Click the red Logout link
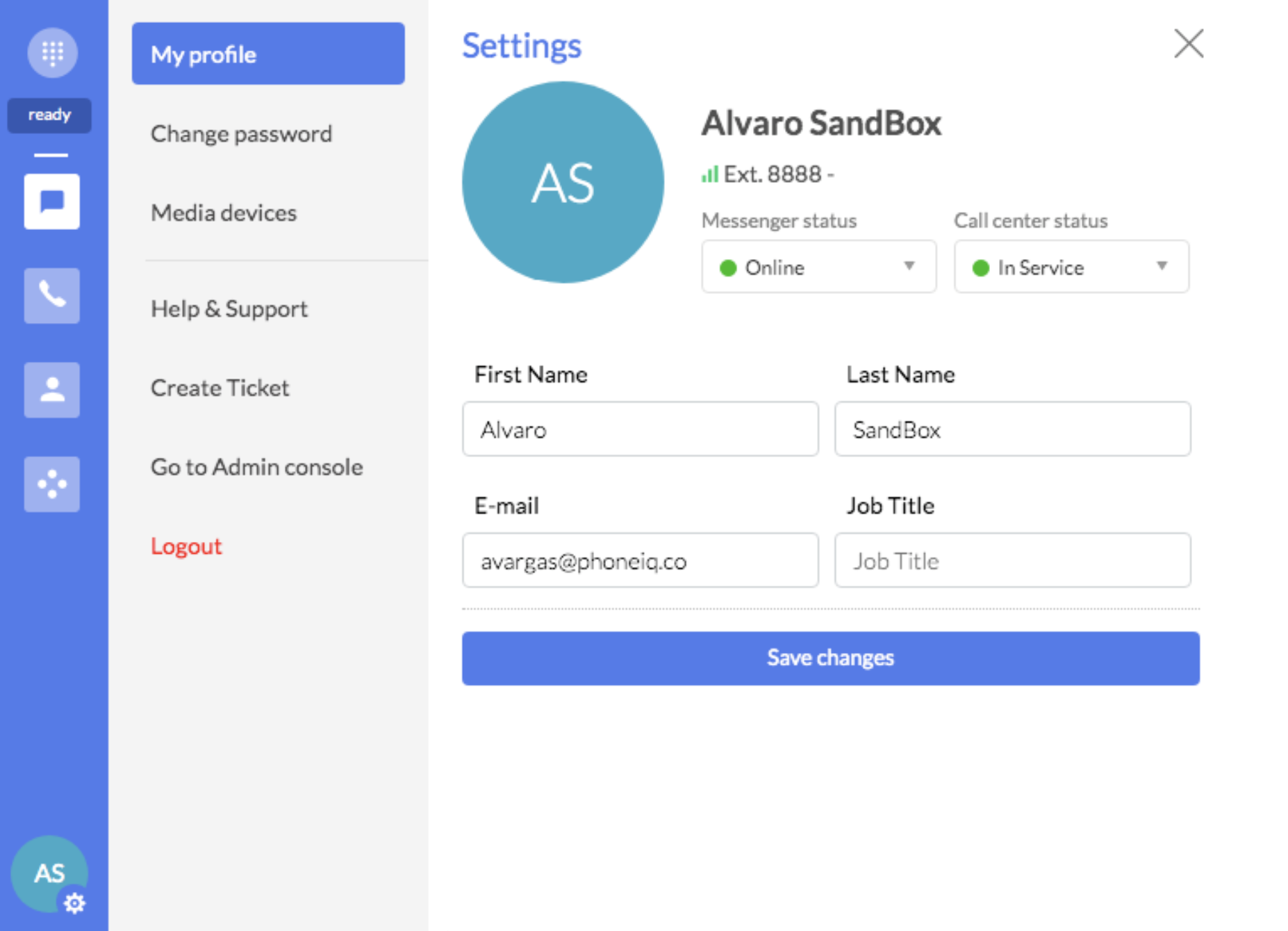 point(186,546)
